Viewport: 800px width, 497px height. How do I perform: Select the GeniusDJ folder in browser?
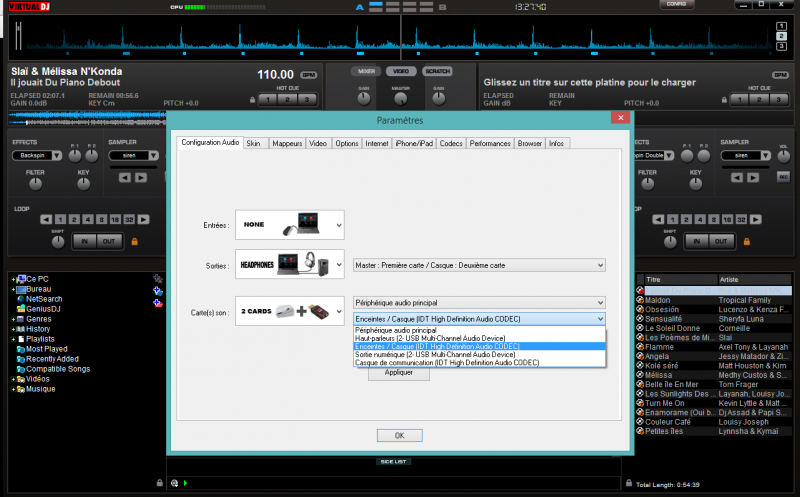coord(44,309)
